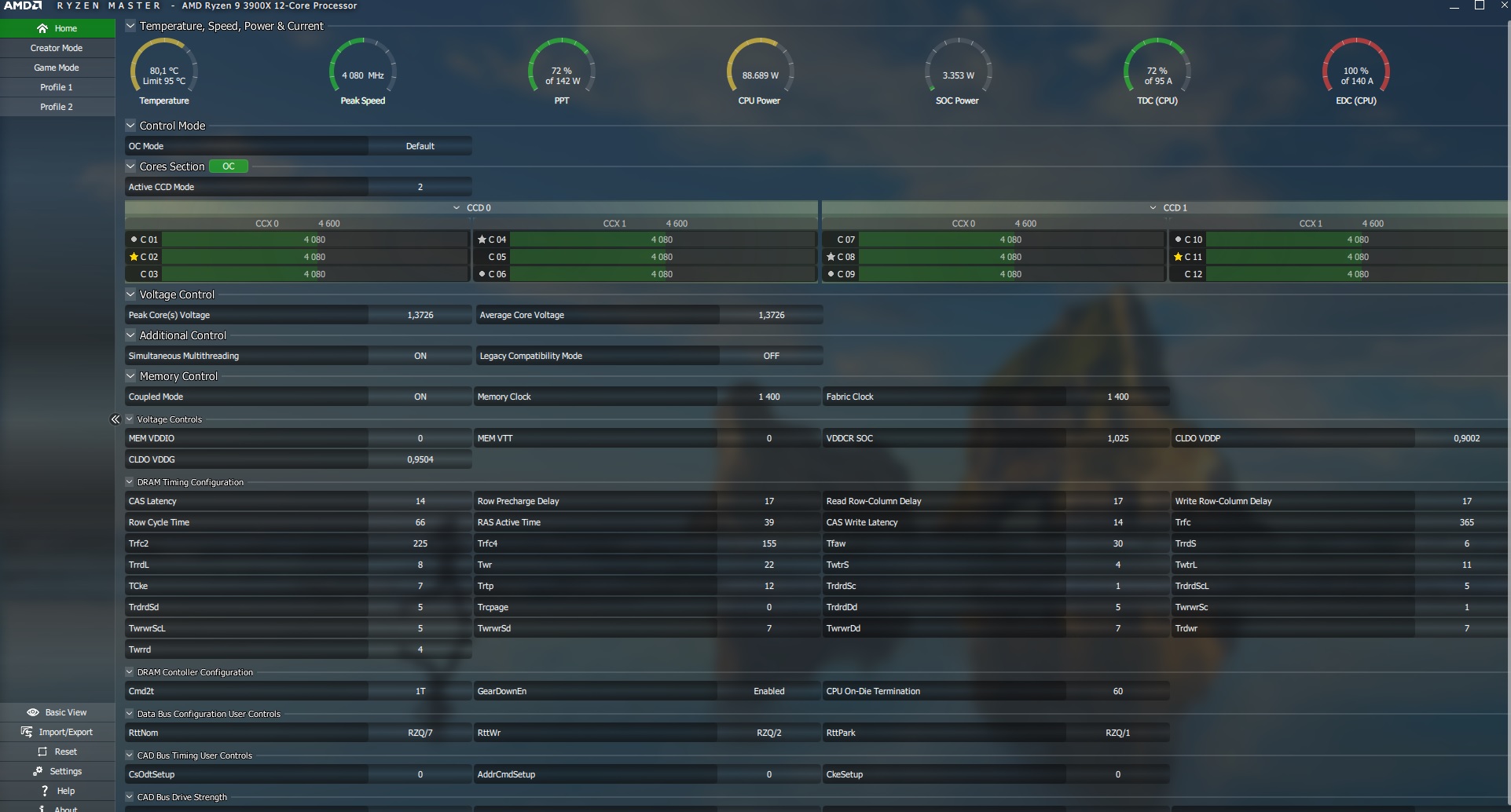1511x812 pixels.
Task: Collapse CAD Bus Timing User Controls
Action: click(x=130, y=755)
